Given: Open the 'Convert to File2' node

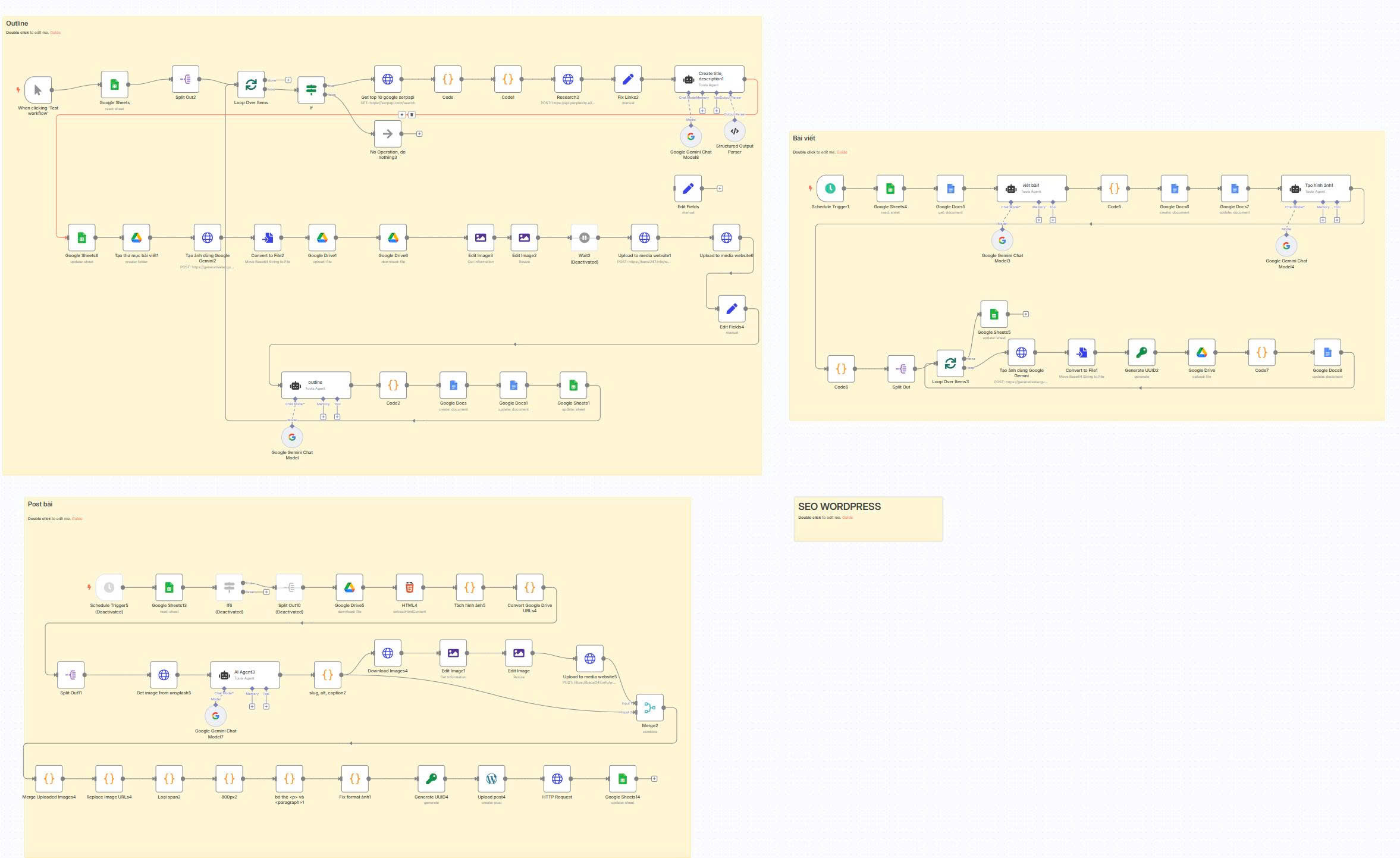Looking at the screenshot, I should pos(267,237).
